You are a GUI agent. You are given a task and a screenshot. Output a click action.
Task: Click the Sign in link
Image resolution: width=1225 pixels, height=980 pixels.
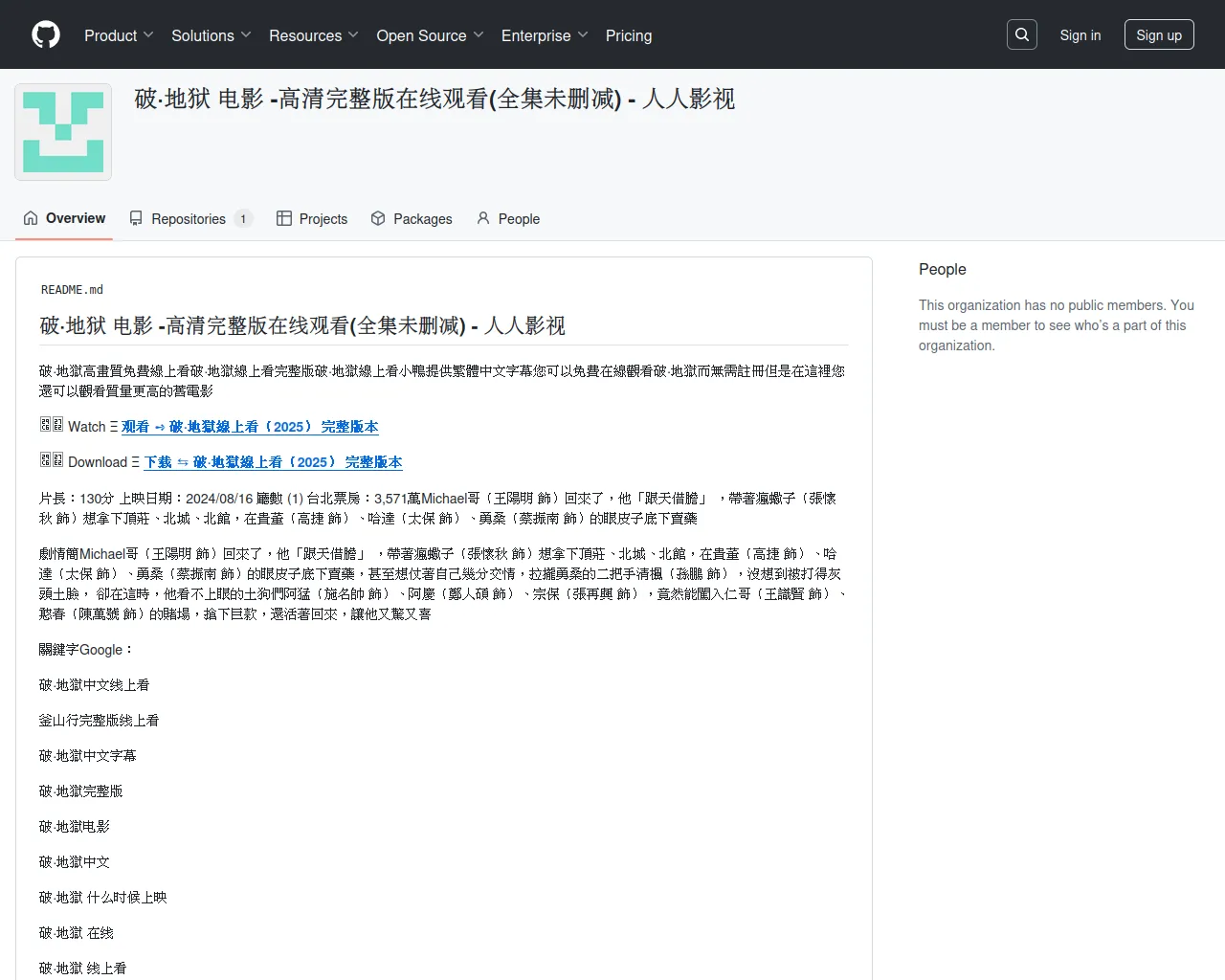click(x=1080, y=35)
